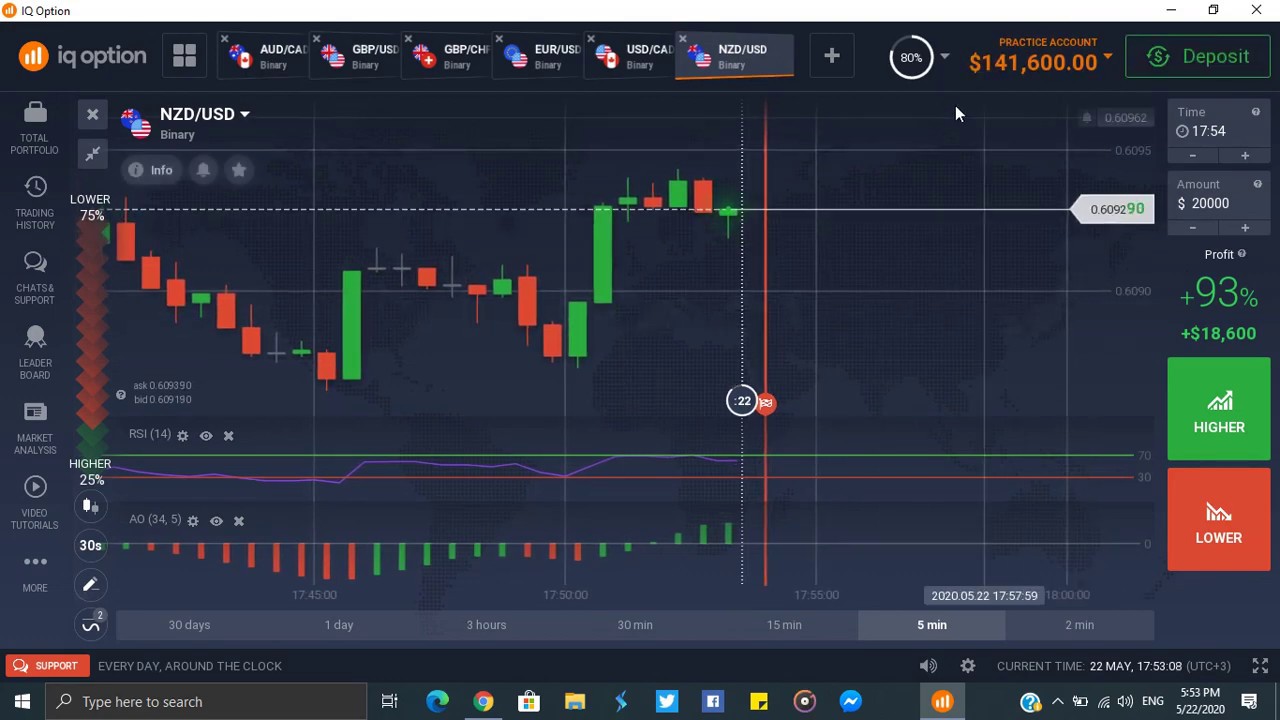Select the 30 min timeframe
The height and width of the screenshot is (720, 1280).
[x=635, y=625]
